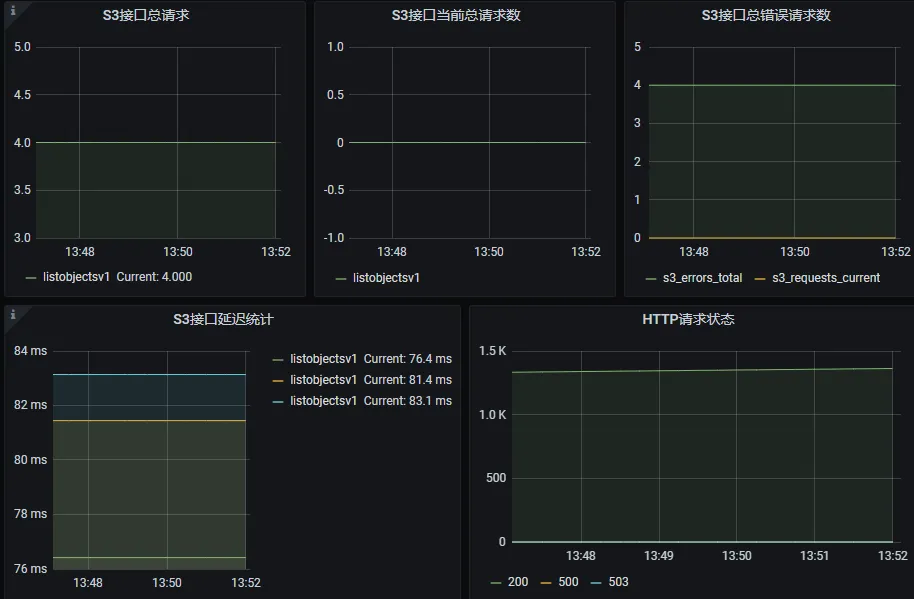This screenshot has width=914, height=599.
Task: Click the listobjectsv1 legend in S3接口当前总请求数 panel
Action: coord(386,278)
